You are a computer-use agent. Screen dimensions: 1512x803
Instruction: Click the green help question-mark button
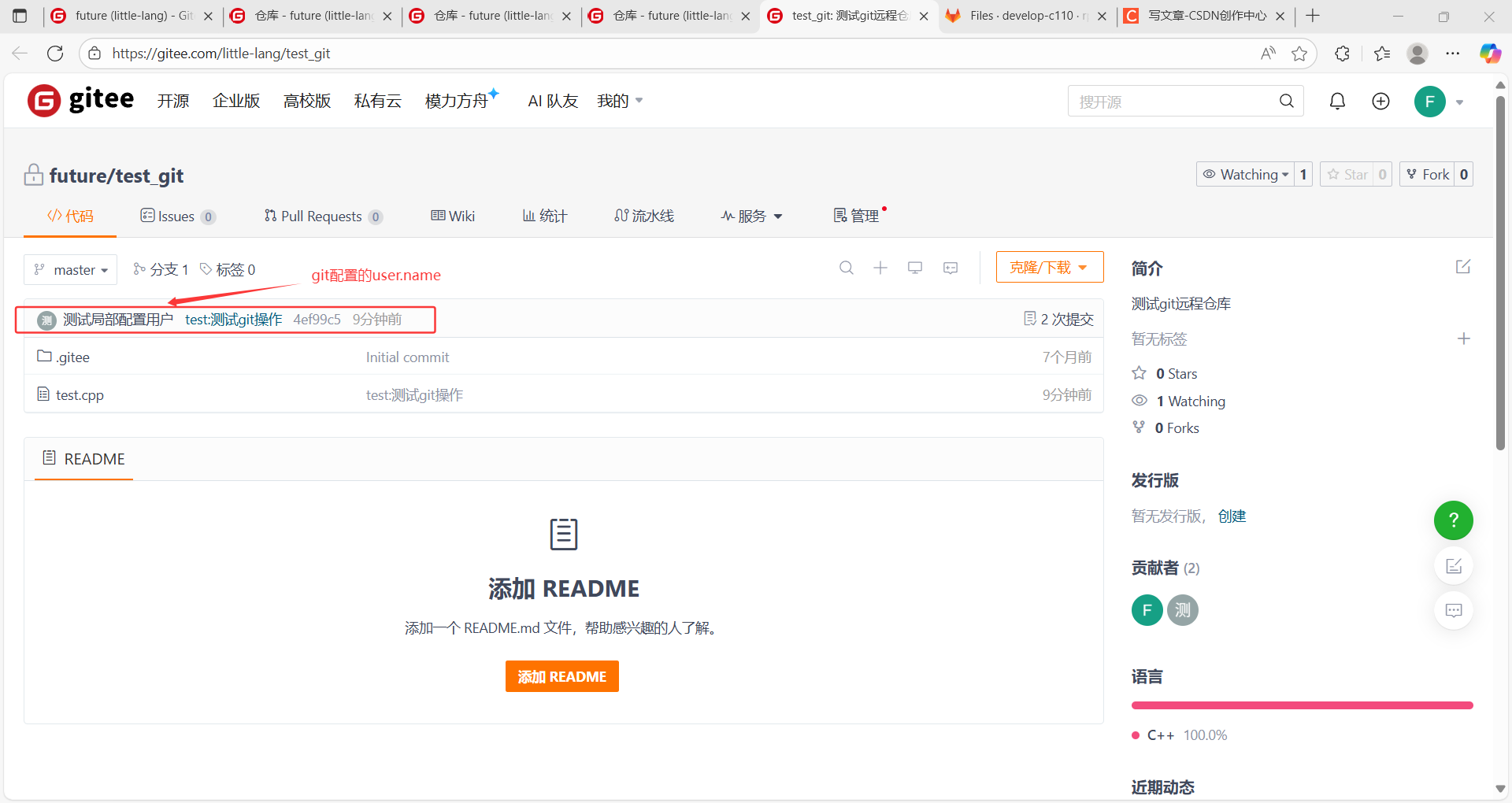pos(1454,520)
